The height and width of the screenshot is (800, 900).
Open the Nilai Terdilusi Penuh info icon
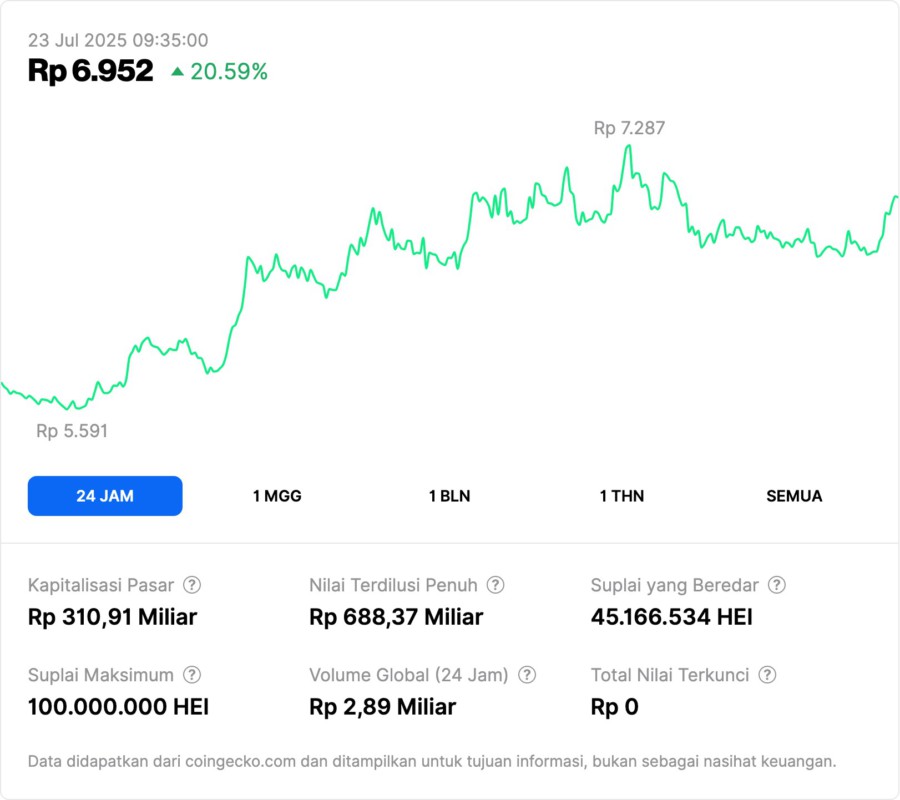click(x=495, y=585)
